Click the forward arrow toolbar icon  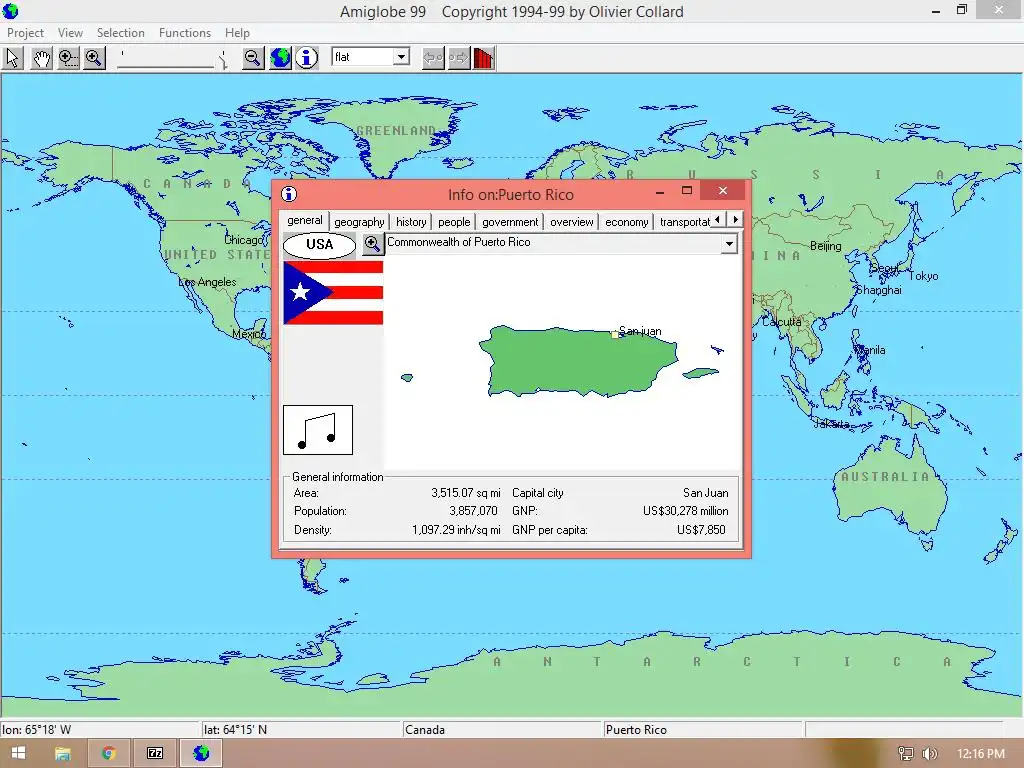click(x=458, y=58)
